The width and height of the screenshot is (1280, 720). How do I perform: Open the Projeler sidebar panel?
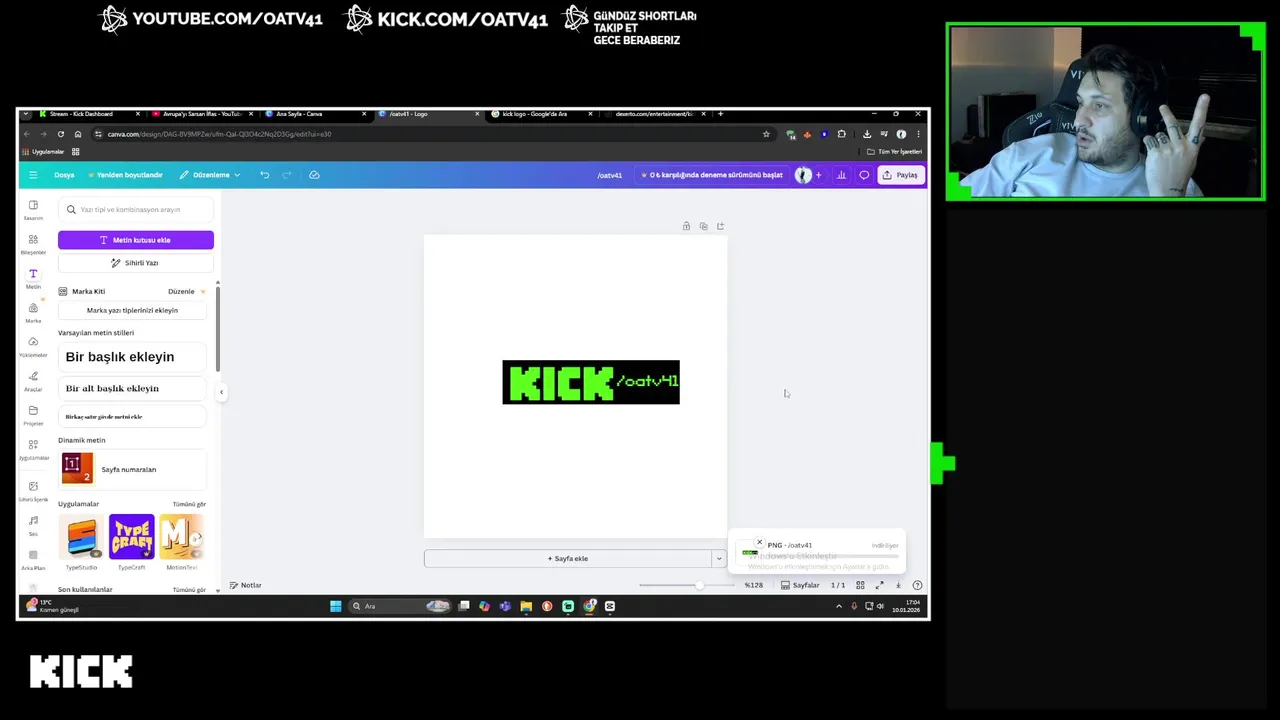[33, 415]
